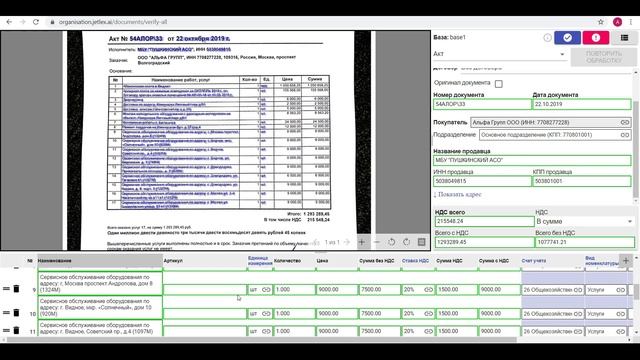Edit the ИНН продавца field
640x360 pixels.
(x=482, y=181)
